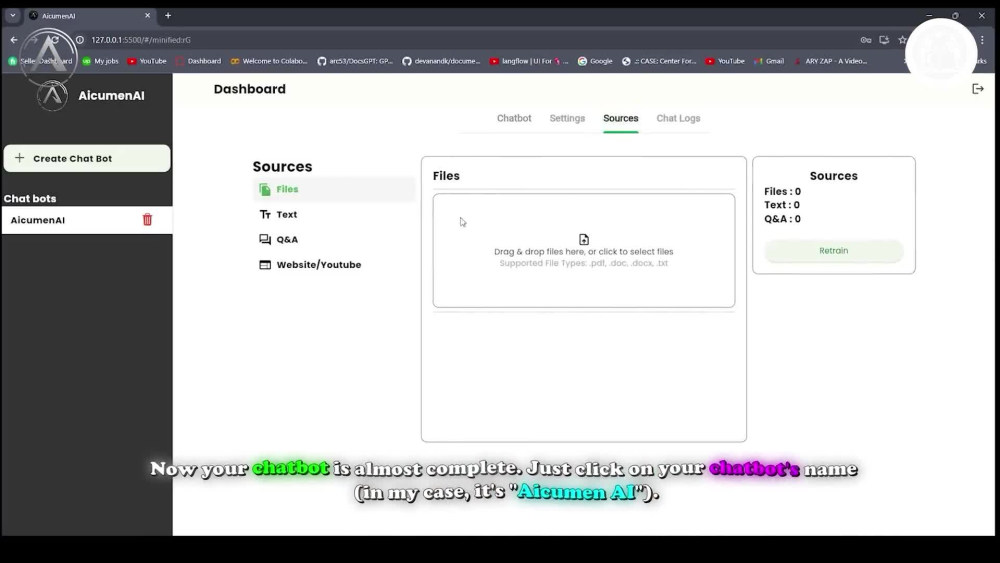1000x563 pixels.
Task: Click the 'Files : 0' count text
Action: (783, 191)
